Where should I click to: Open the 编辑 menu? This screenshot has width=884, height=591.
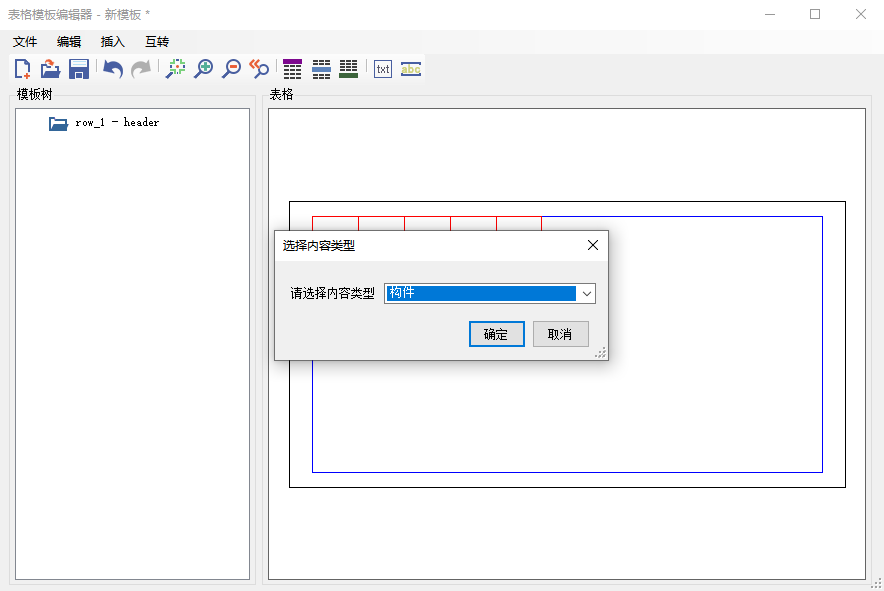pyautogui.click(x=69, y=42)
